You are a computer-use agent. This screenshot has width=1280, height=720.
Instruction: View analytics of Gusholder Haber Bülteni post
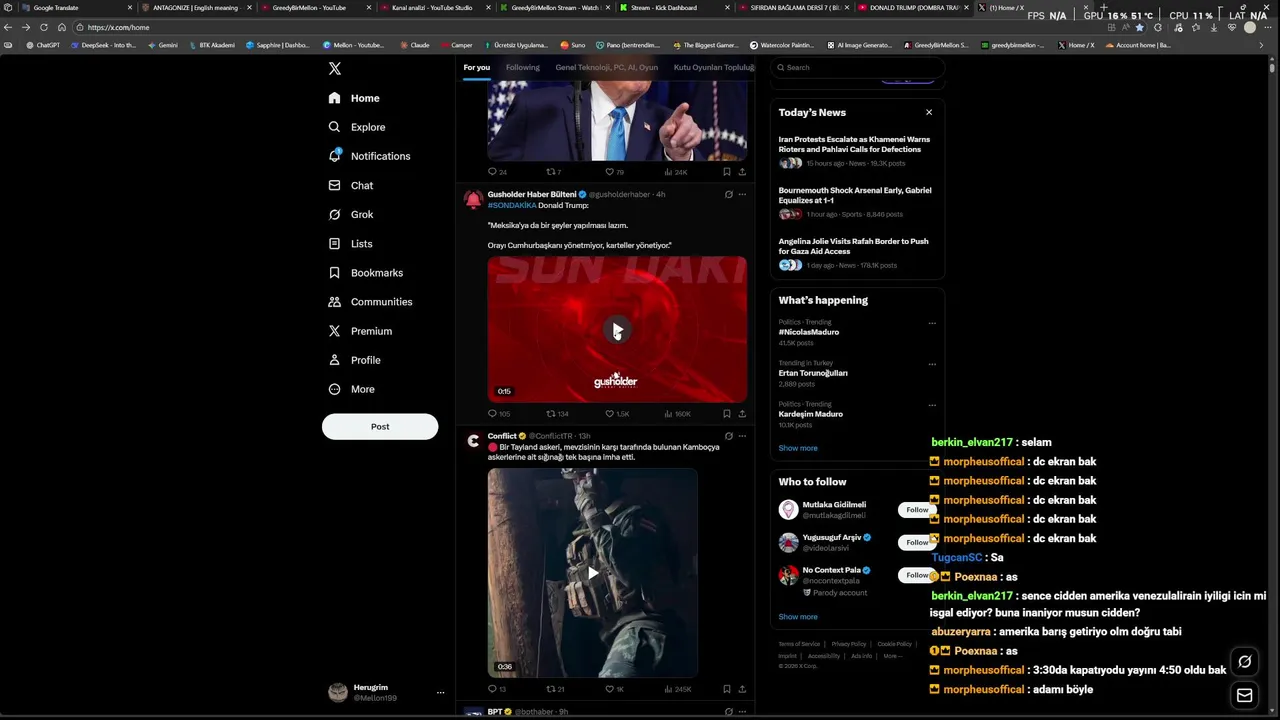pos(677,413)
